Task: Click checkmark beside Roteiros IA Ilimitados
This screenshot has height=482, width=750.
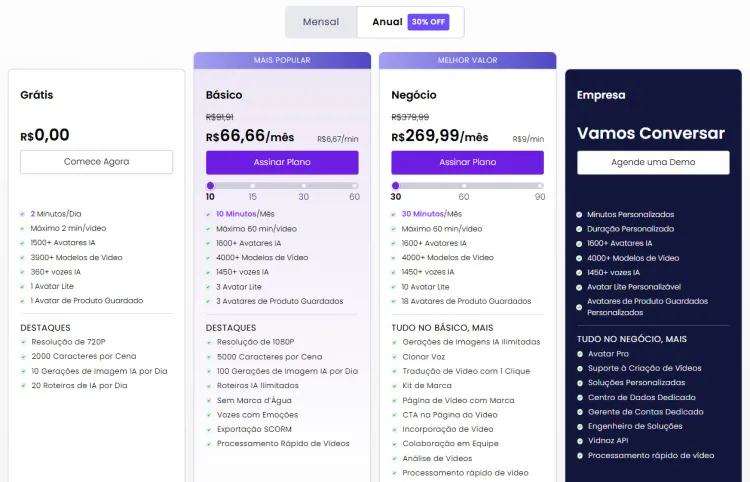Action: [209, 386]
